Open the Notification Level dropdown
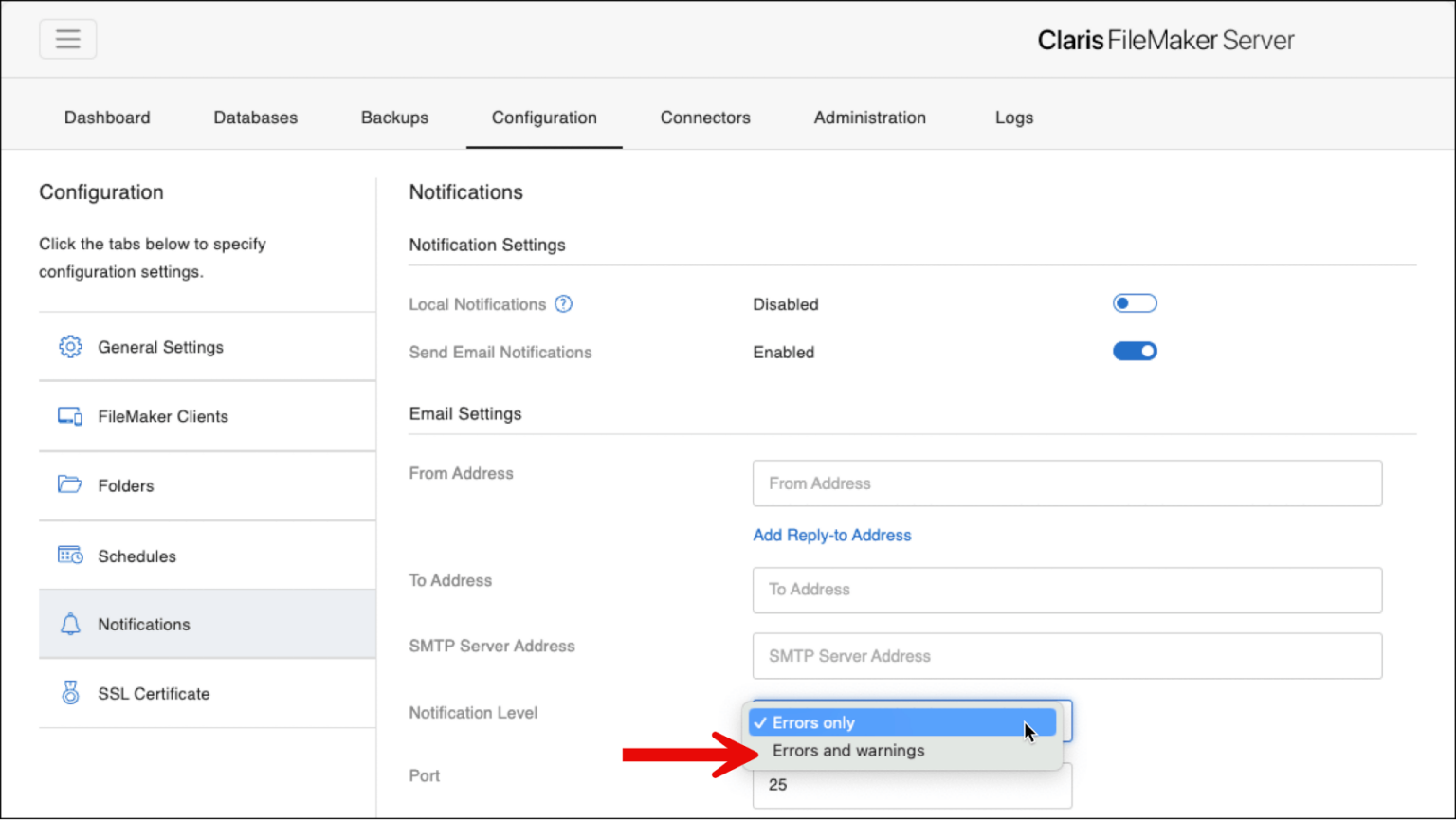The image size is (1456, 820). point(910,722)
